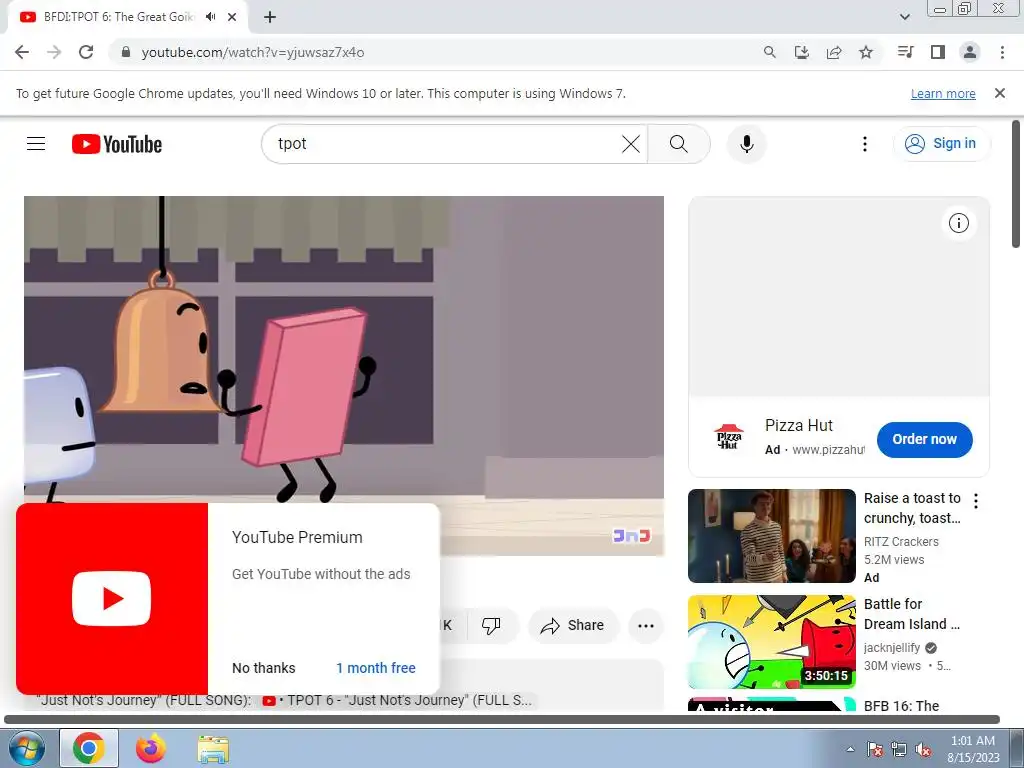Screen dimensions: 1024x768
Task: Open the system volume tray icon
Action: (x=923, y=749)
